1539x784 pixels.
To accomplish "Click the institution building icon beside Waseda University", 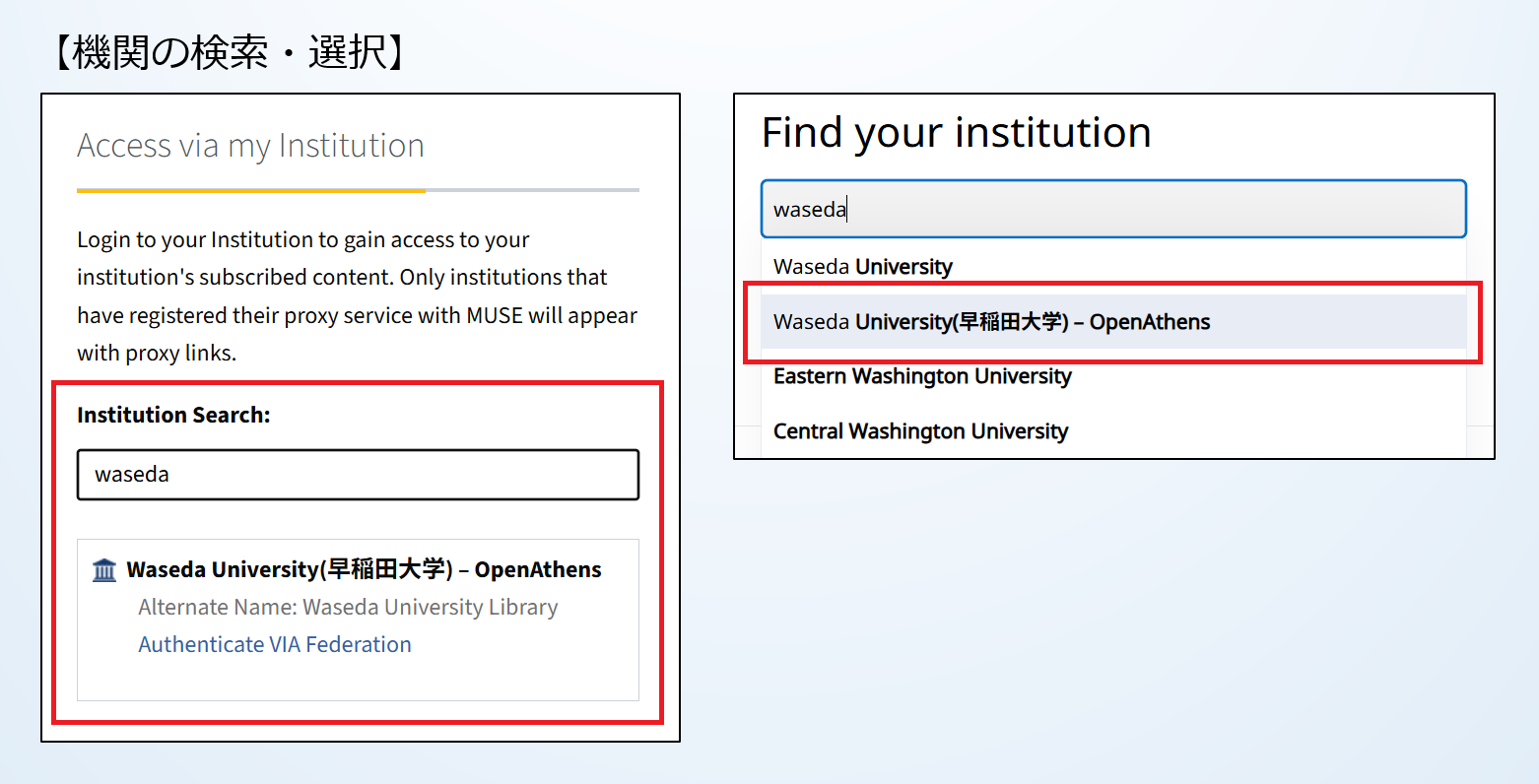I will pos(103,570).
